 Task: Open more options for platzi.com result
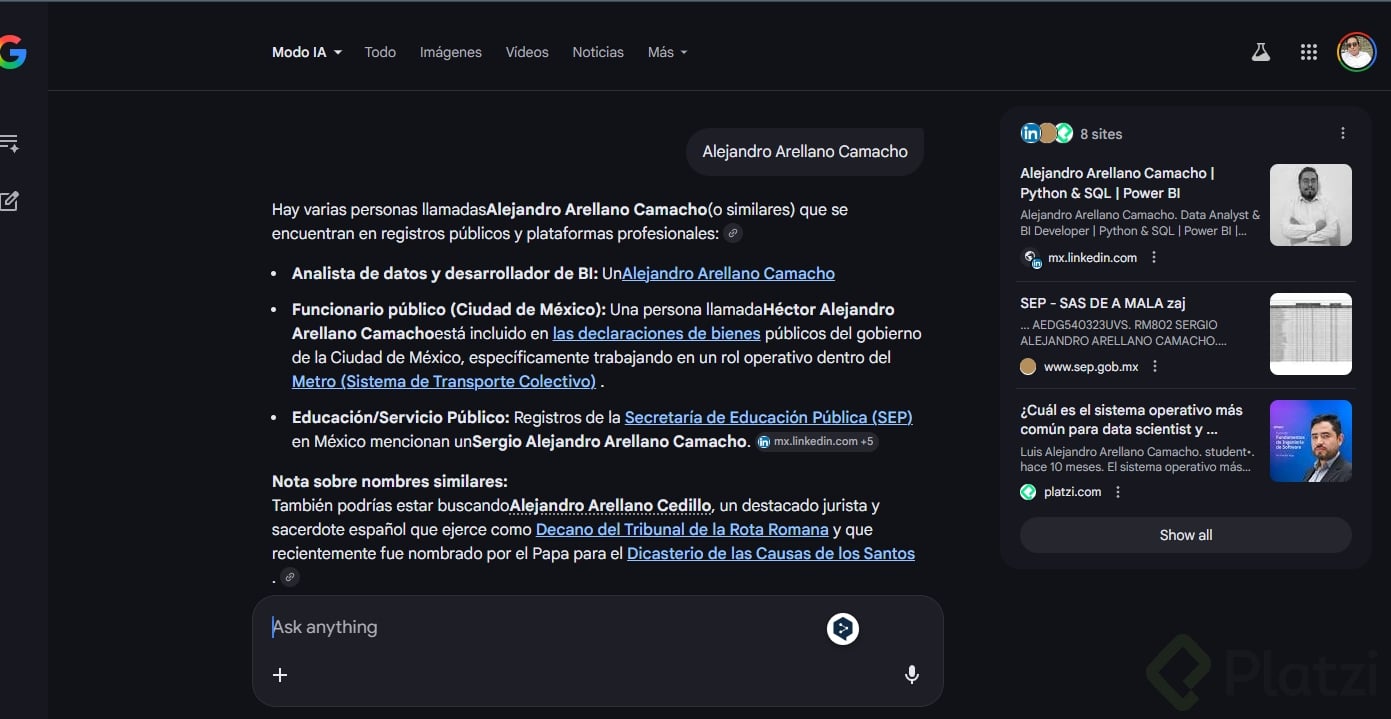[1118, 492]
